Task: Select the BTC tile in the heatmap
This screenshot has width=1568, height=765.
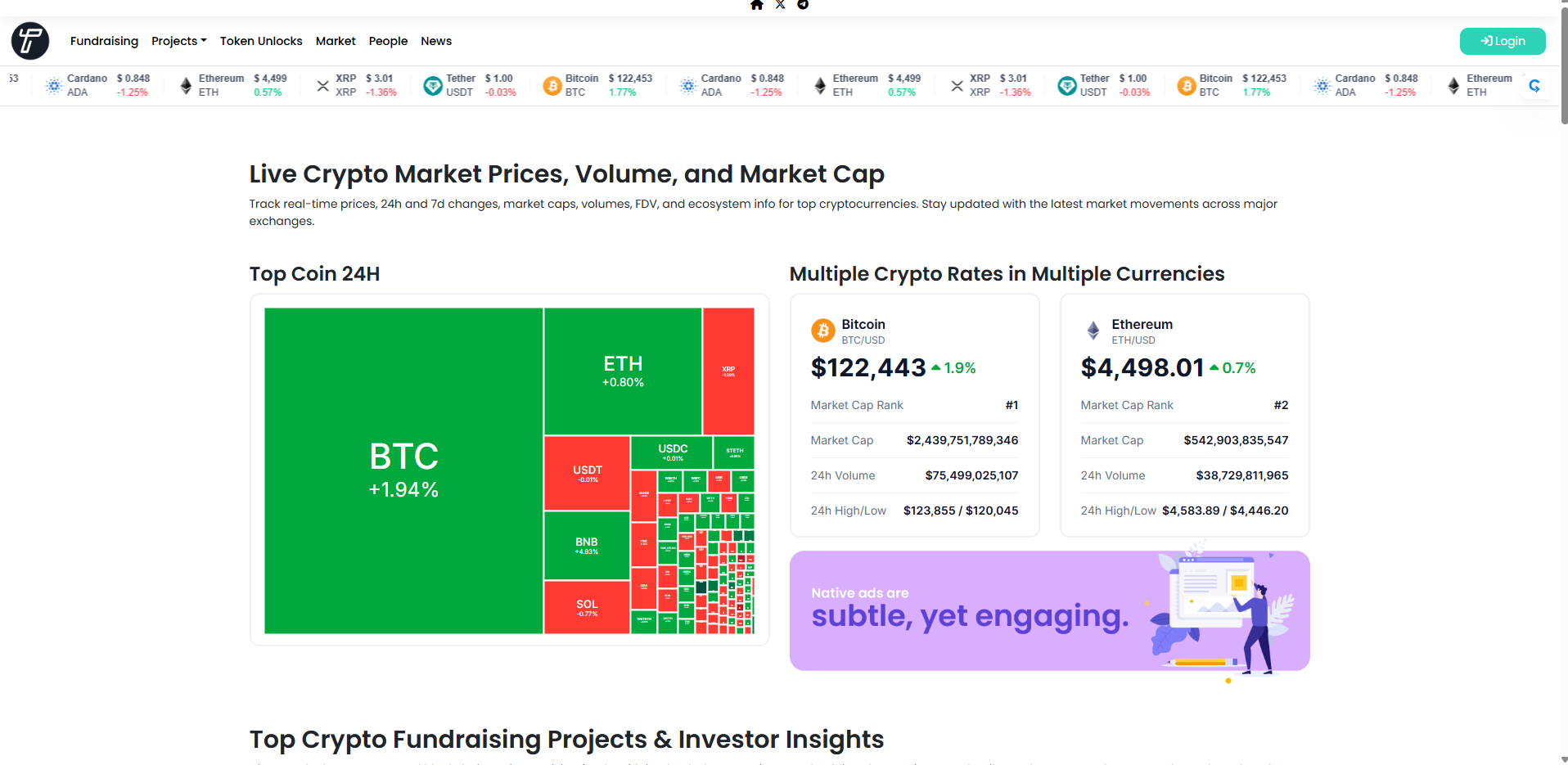Action: pos(403,470)
